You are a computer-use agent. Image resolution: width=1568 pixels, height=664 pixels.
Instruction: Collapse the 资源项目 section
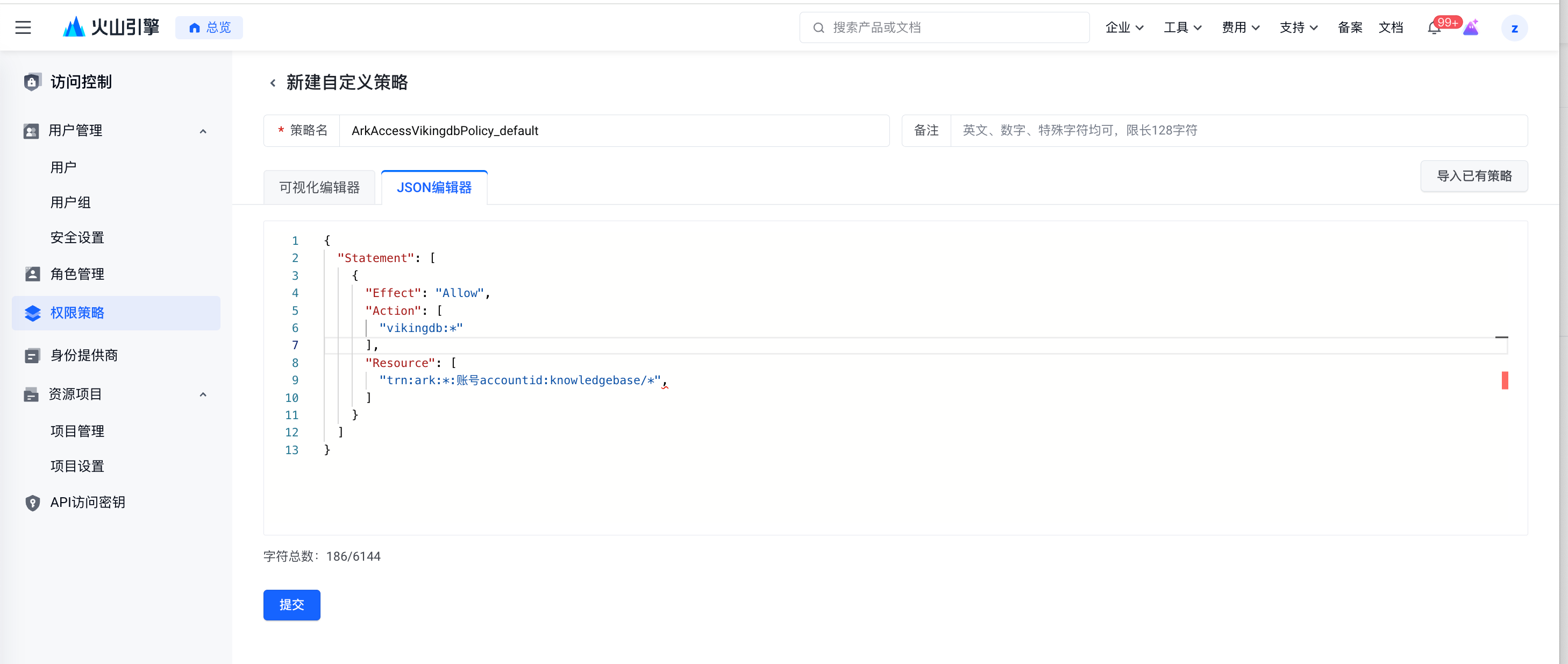point(203,395)
